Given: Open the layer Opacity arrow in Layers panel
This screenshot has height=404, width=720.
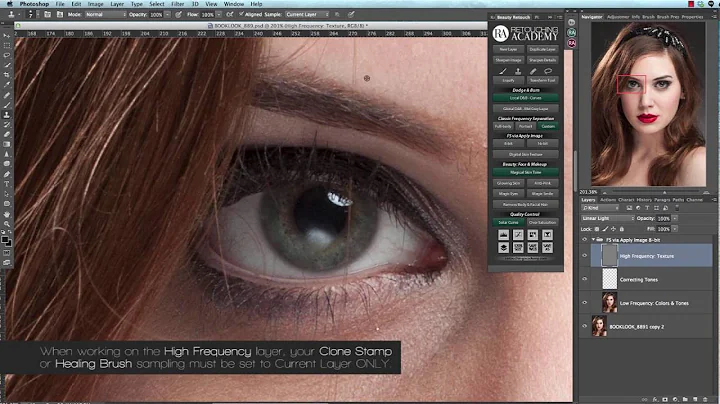Looking at the screenshot, I should pyautogui.click(x=675, y=219).
